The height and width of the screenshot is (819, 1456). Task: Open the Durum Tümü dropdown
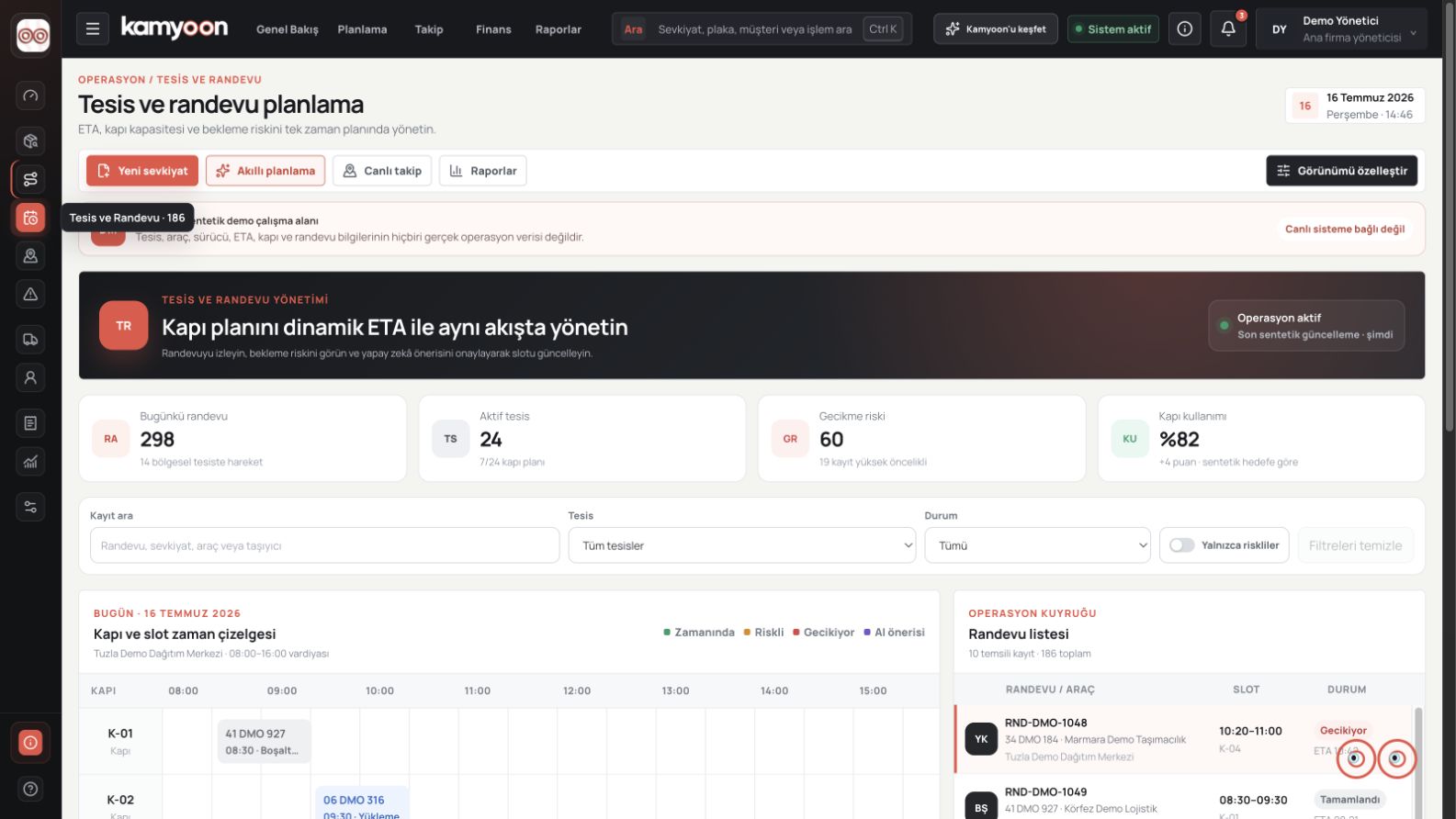(1037, 545)
